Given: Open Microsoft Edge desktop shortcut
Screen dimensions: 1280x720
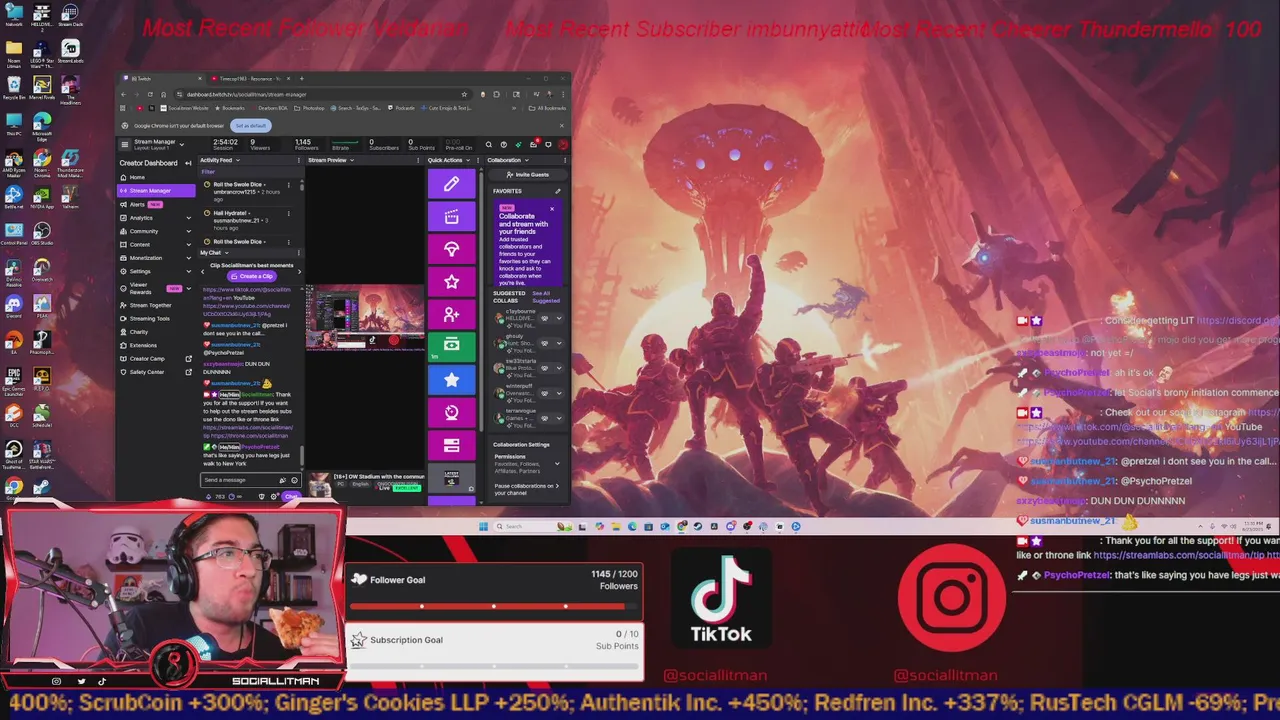Looking at the screenshot, I should coord(42,124).
